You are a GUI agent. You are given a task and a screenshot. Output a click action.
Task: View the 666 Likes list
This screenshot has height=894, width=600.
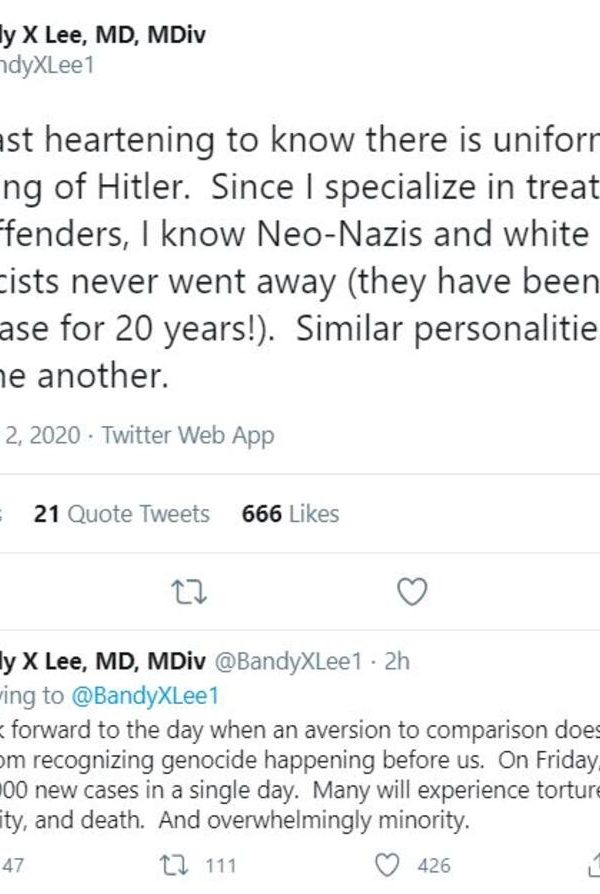(x=290, y=514)
